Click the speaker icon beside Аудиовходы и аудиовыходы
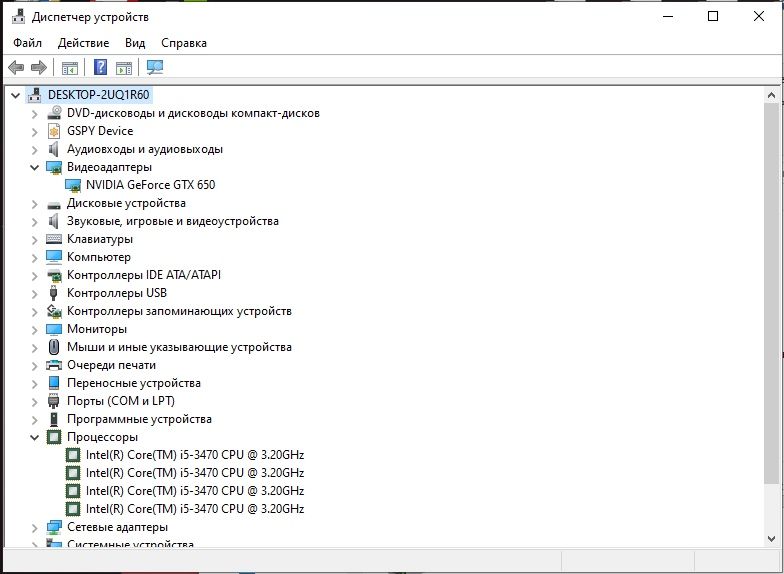The image size is (784, 574). click(54, 149)
